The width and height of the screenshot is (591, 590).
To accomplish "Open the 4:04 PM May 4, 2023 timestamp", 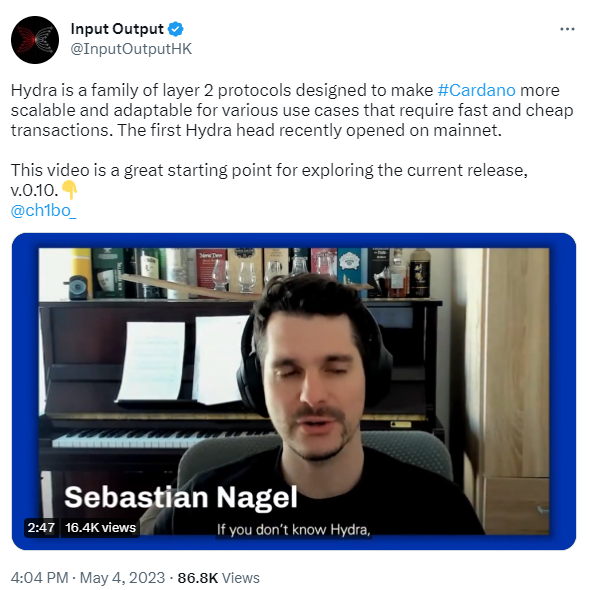I will [x=88, y=578].
